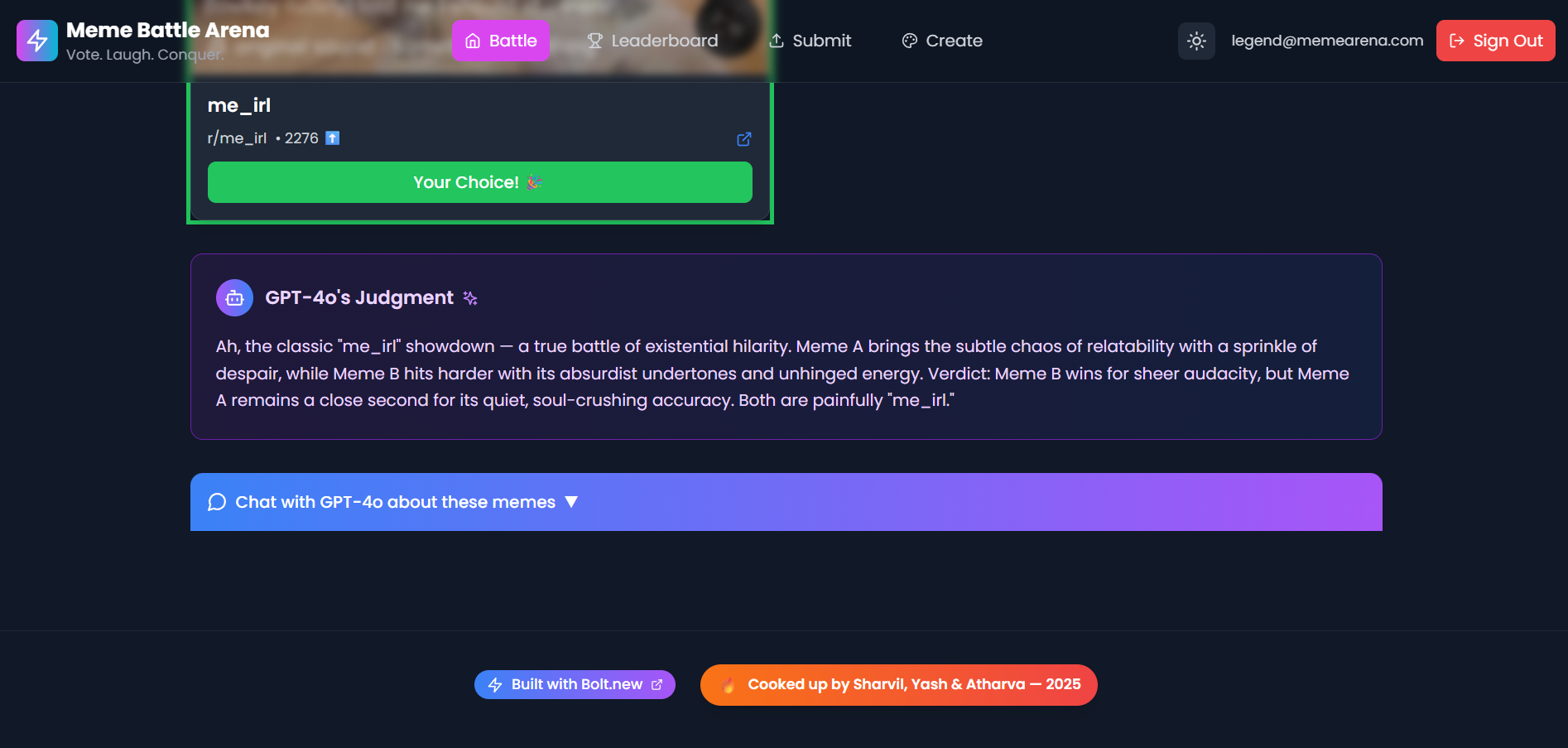Go to the Submit section

point(810,40)
